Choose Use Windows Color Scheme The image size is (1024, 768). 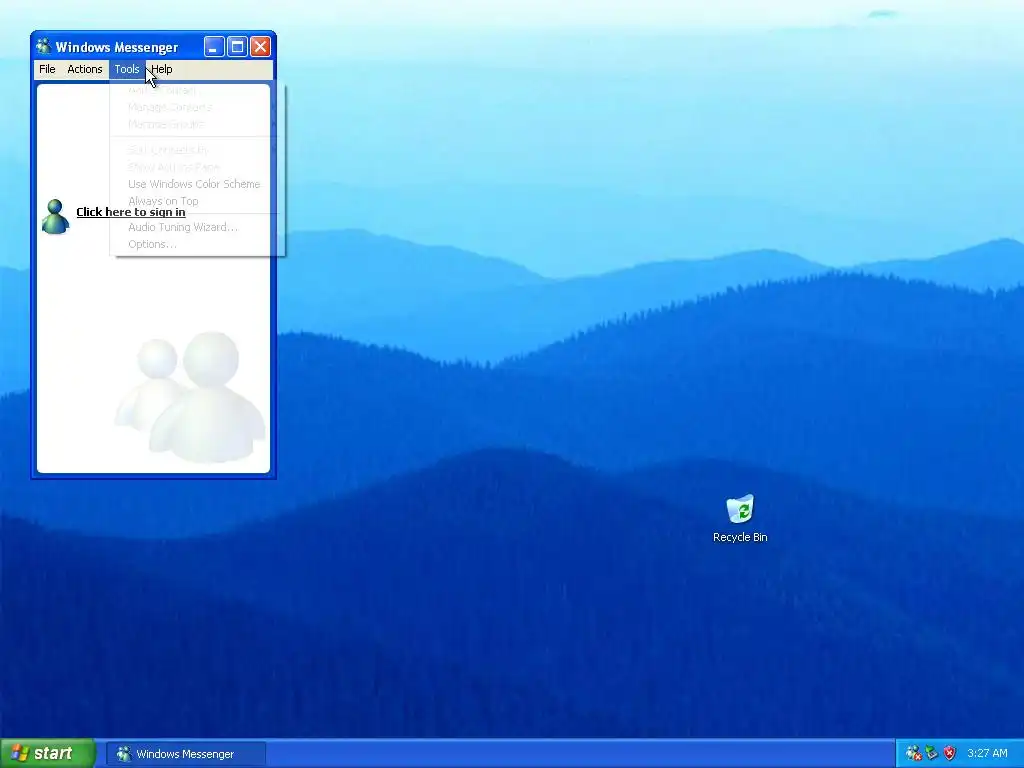[194, 184]
